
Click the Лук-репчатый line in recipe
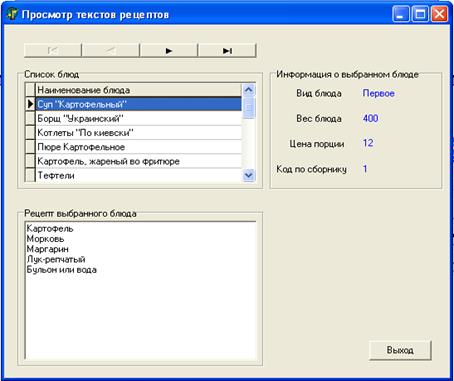[x=56, y=259]
